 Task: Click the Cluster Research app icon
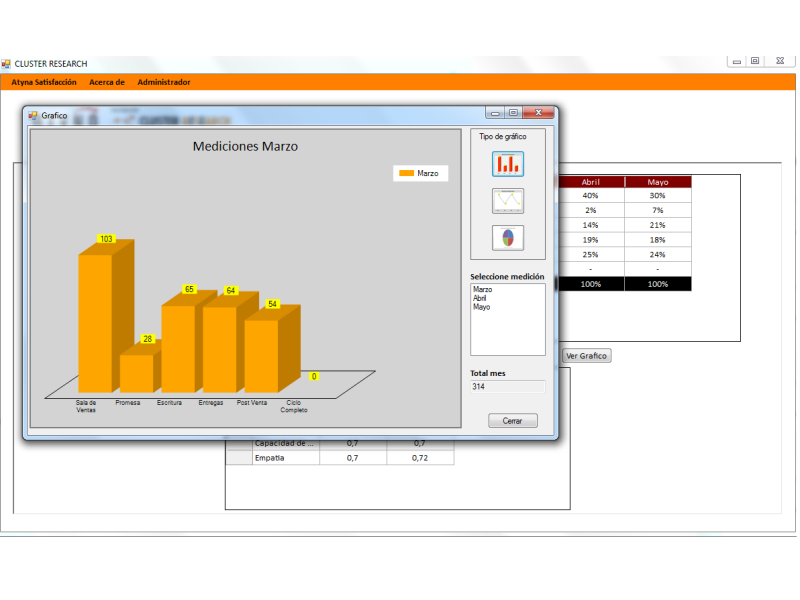[6, 64]
